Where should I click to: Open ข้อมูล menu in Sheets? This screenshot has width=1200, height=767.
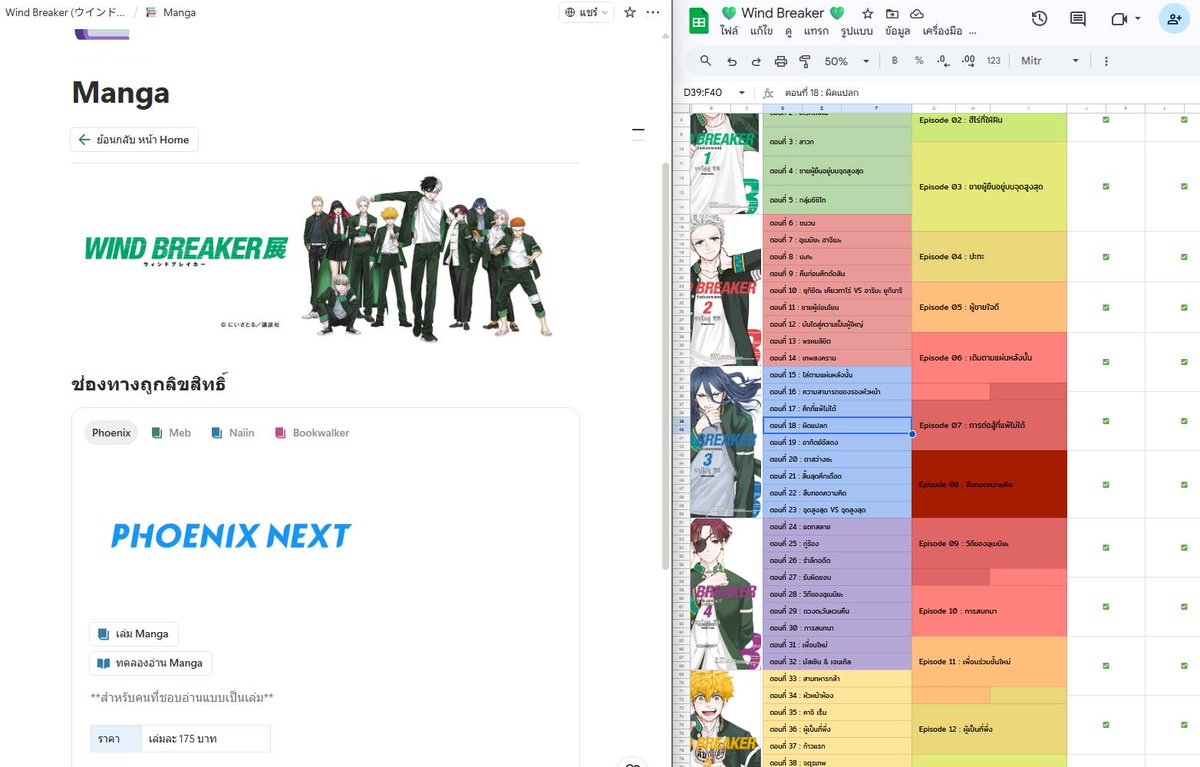[897, 31]
